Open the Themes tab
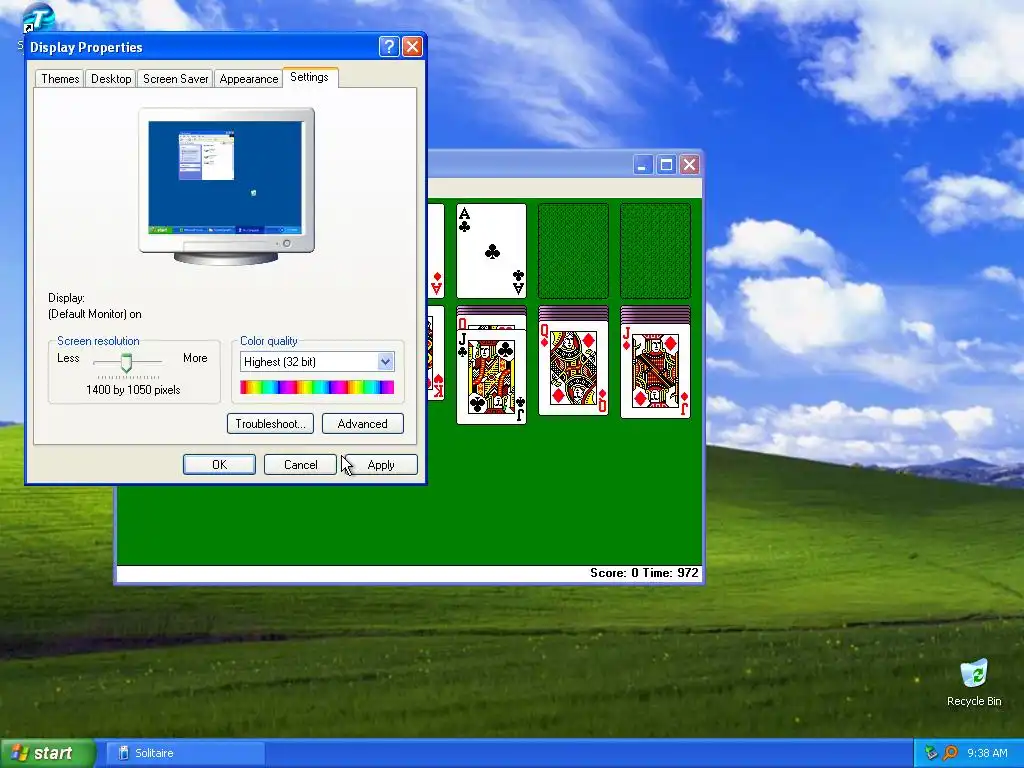 tap(60, 79)
